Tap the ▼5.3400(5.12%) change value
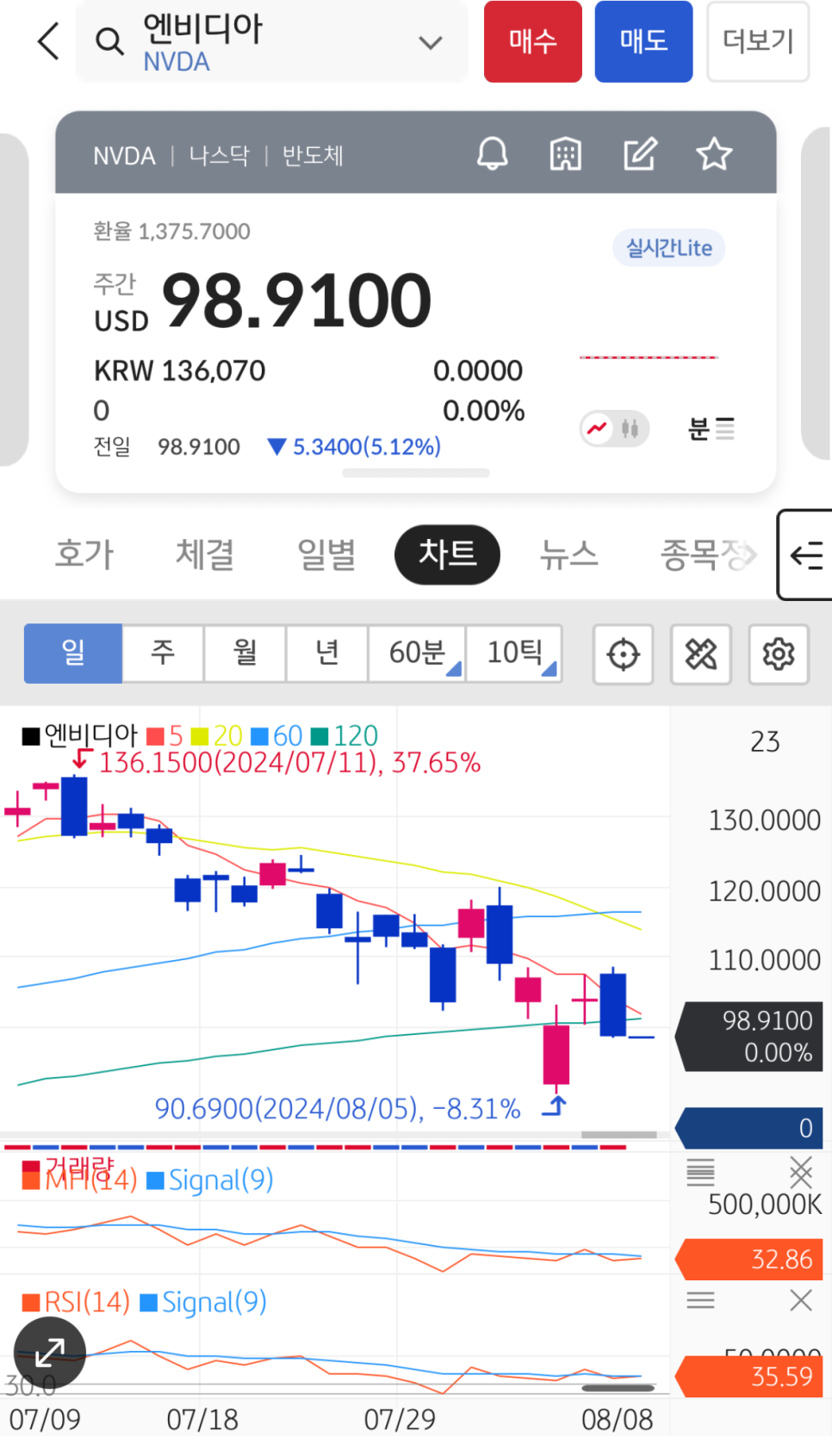Viewport: 832px width, 1456px height. (x=354, y=447)
